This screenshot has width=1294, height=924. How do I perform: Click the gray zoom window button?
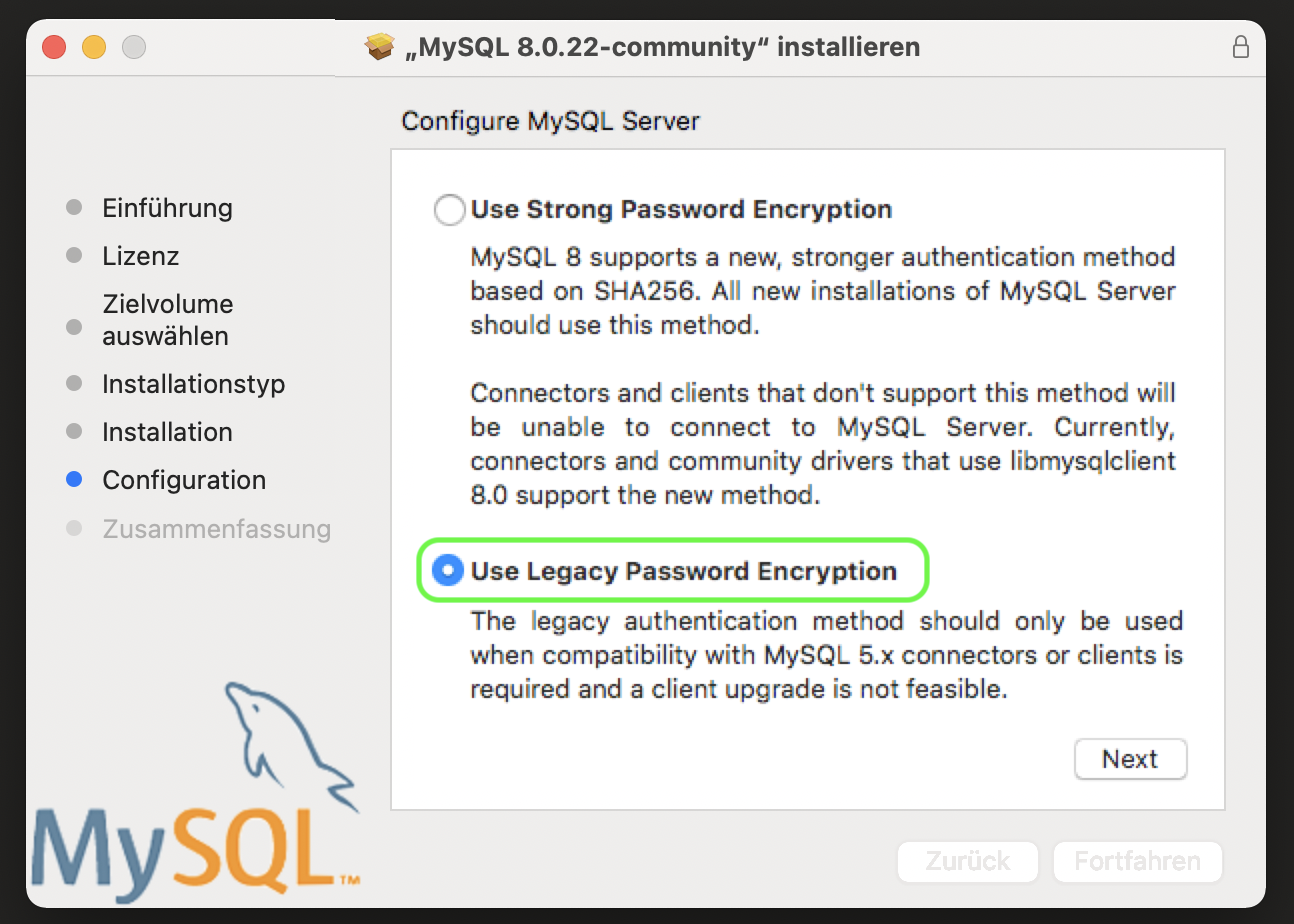point(134,47)
